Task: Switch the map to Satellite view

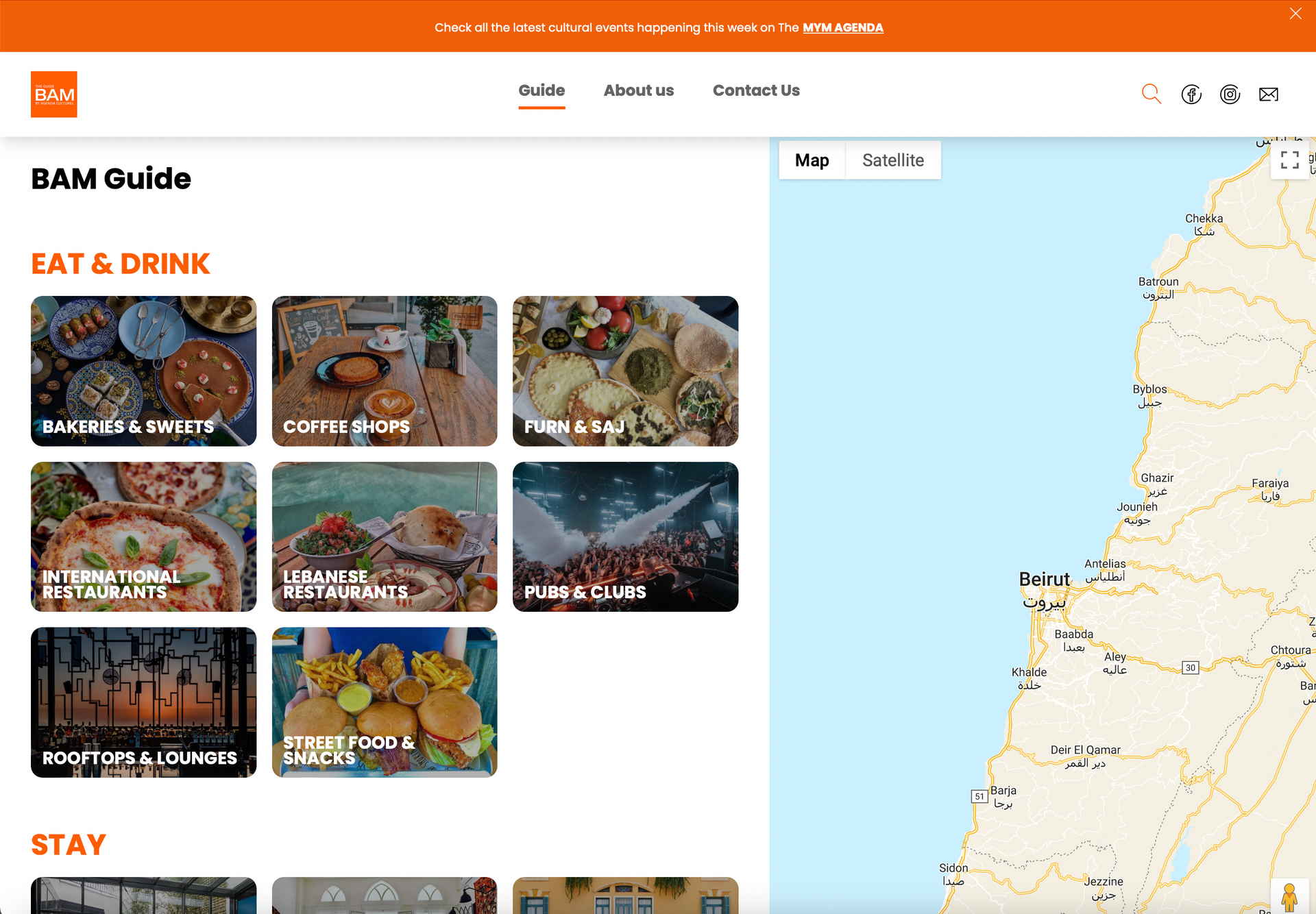Action: pos(893,160)
